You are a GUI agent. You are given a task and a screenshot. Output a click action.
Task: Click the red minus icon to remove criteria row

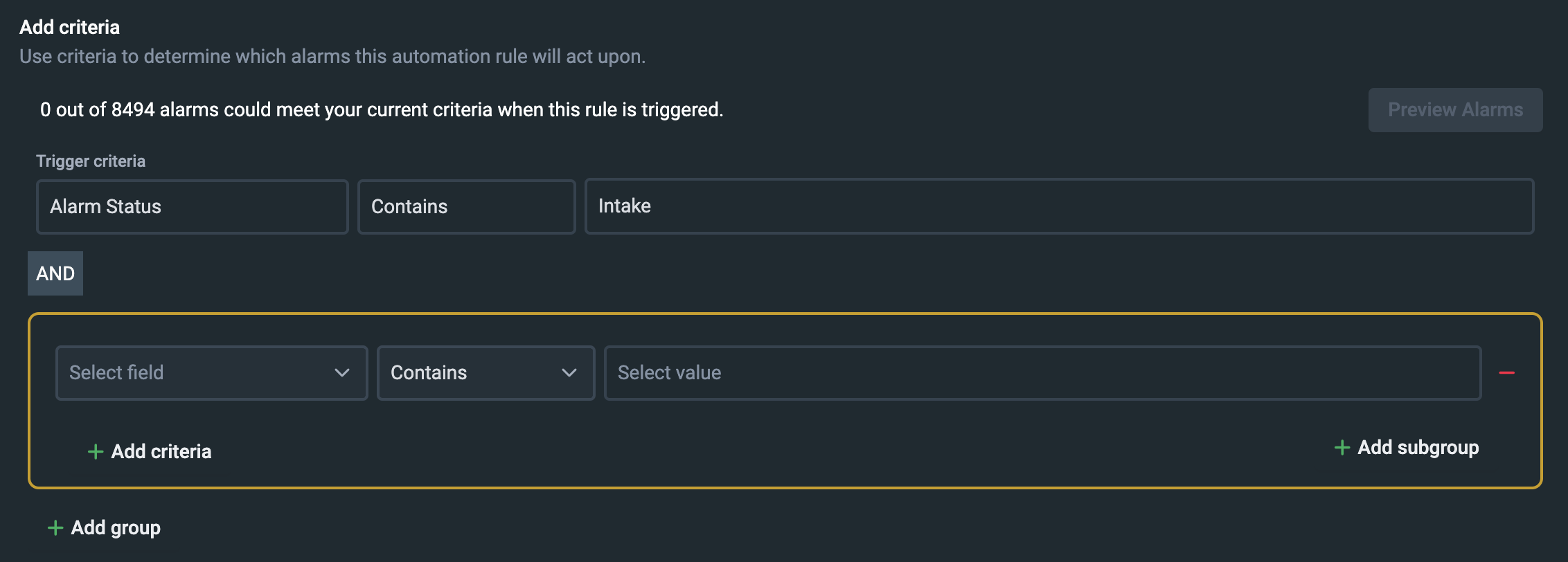[x=1508, y=372]
